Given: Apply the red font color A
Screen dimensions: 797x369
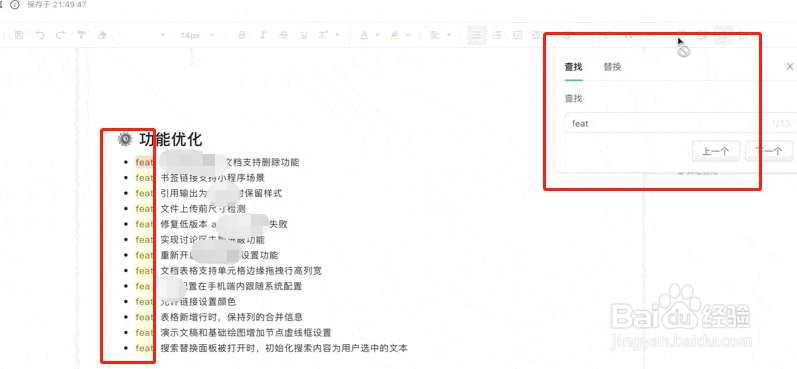Looking at the screenshot, I should (x=364, y=35).
